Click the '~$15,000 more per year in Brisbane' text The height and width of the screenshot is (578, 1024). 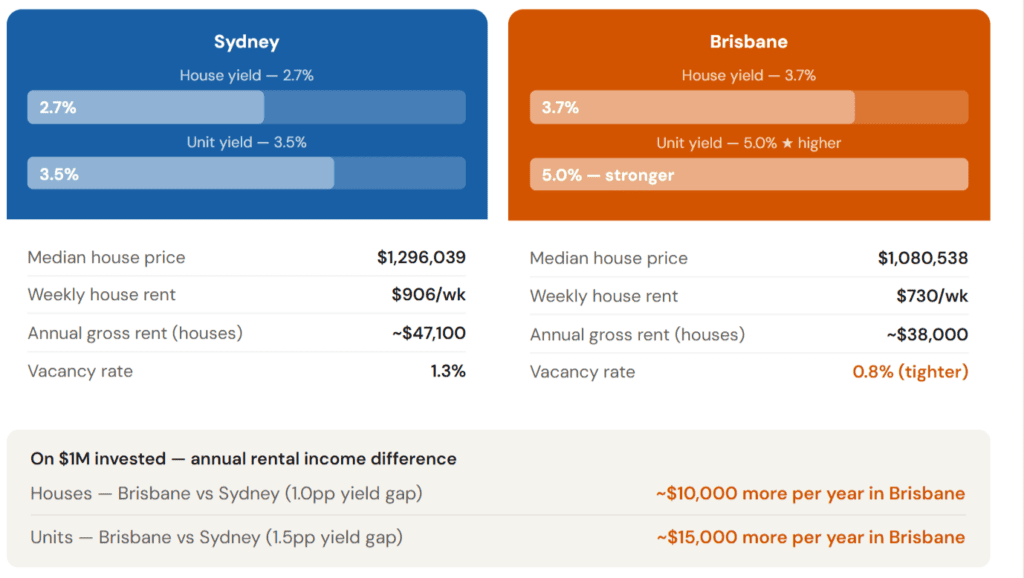tap(810, 537)
